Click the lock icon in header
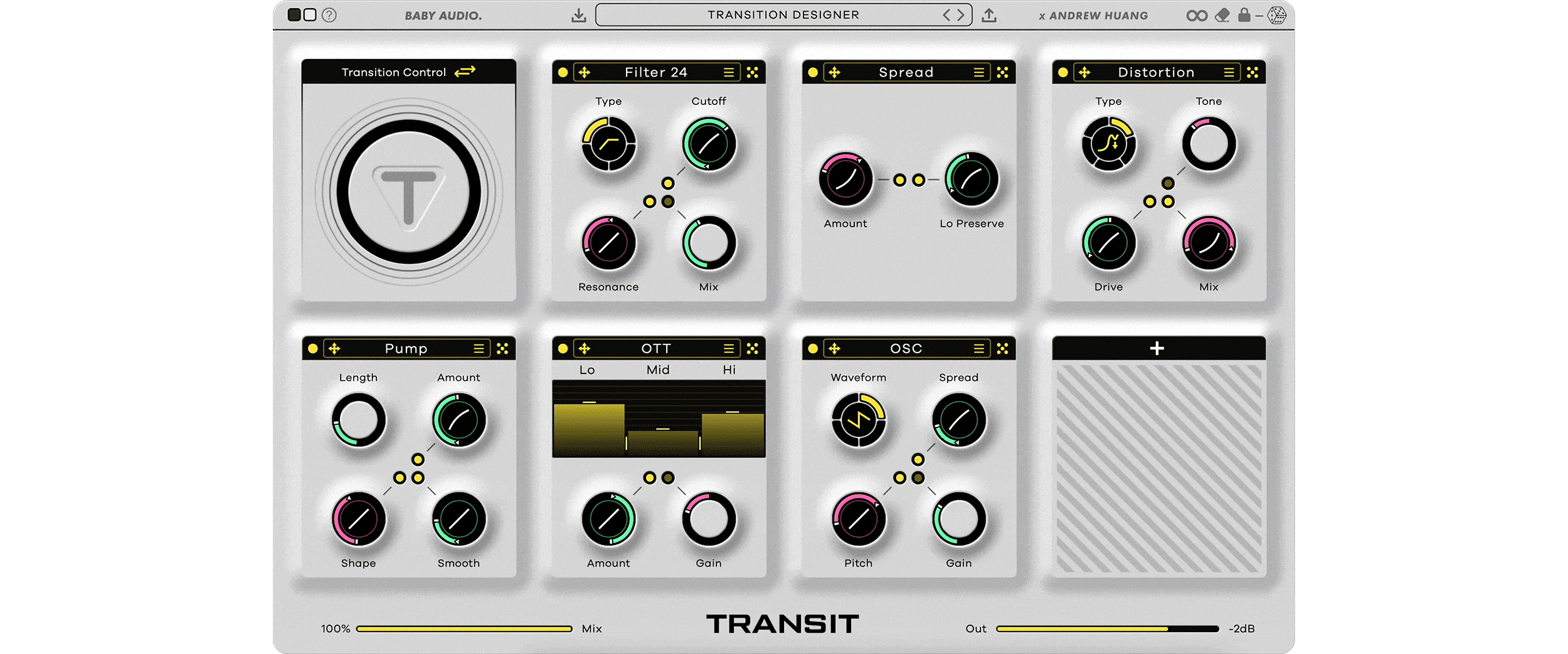1568x654 pixels. tap(1244, 15)
